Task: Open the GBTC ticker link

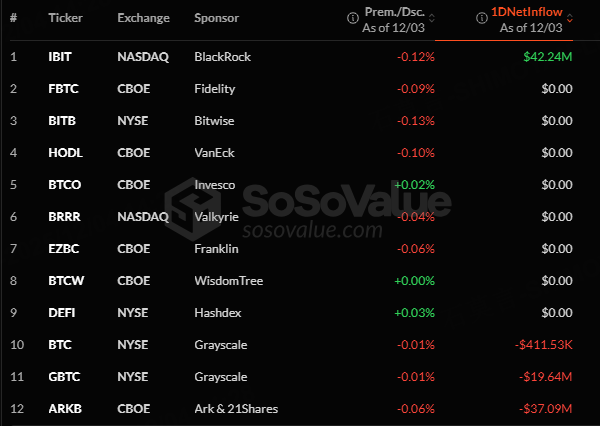Action: [x=63, y=377]
